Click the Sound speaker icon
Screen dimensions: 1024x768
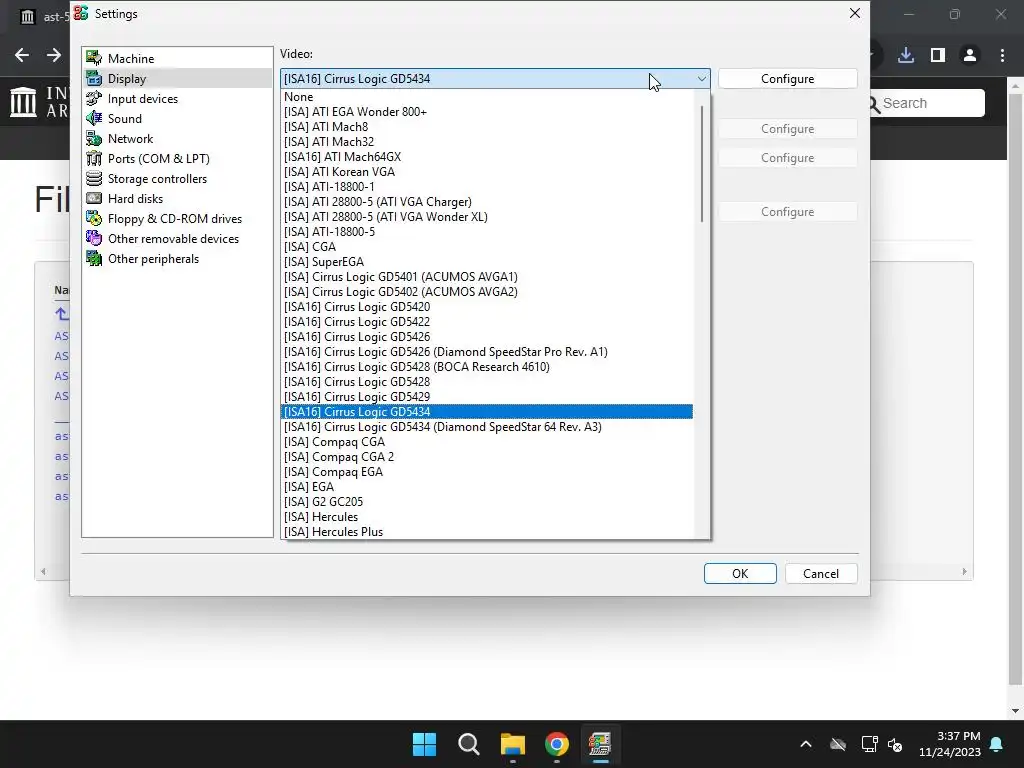94,118
